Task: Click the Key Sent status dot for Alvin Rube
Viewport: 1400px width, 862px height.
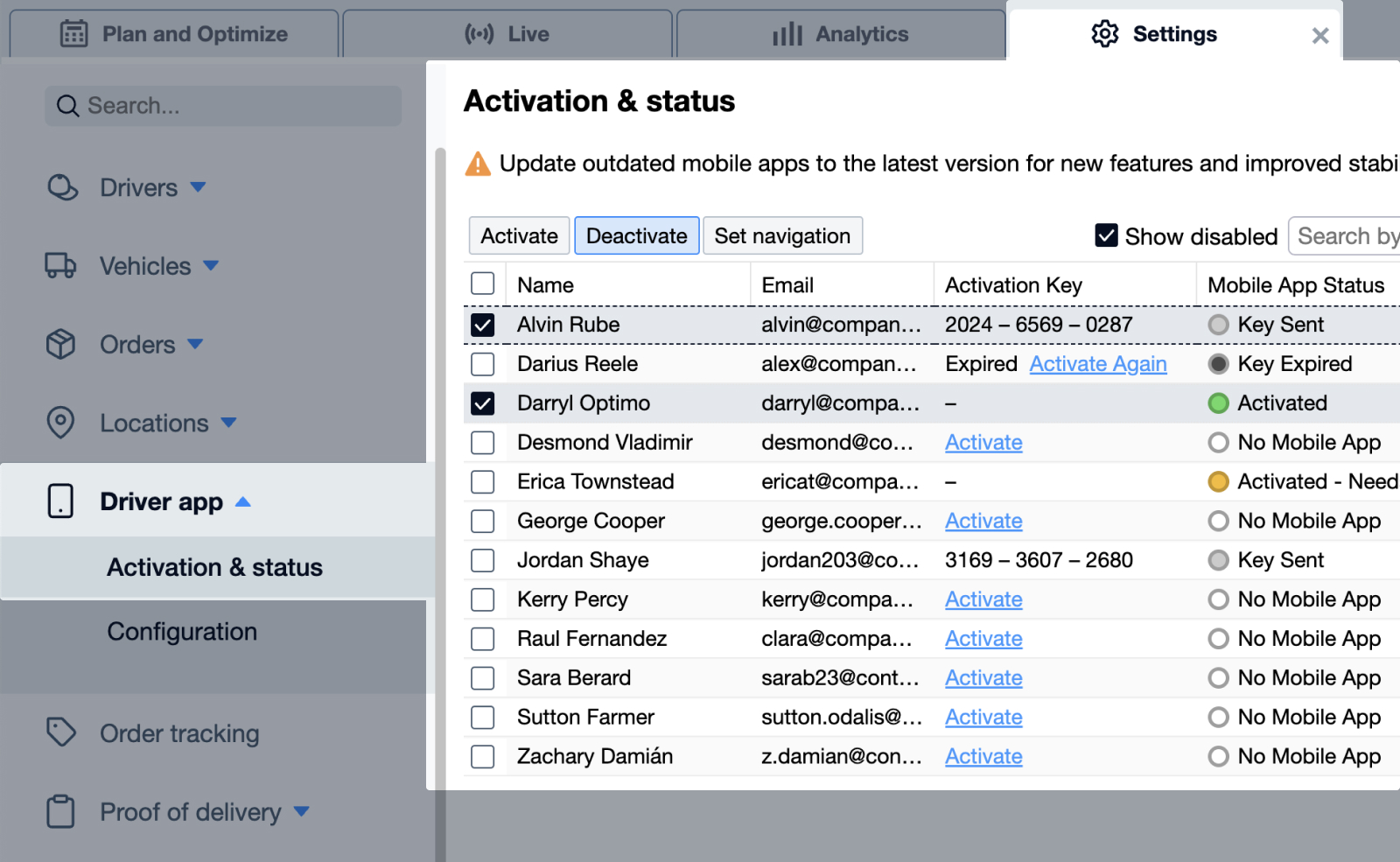Action: [1218, 325]
